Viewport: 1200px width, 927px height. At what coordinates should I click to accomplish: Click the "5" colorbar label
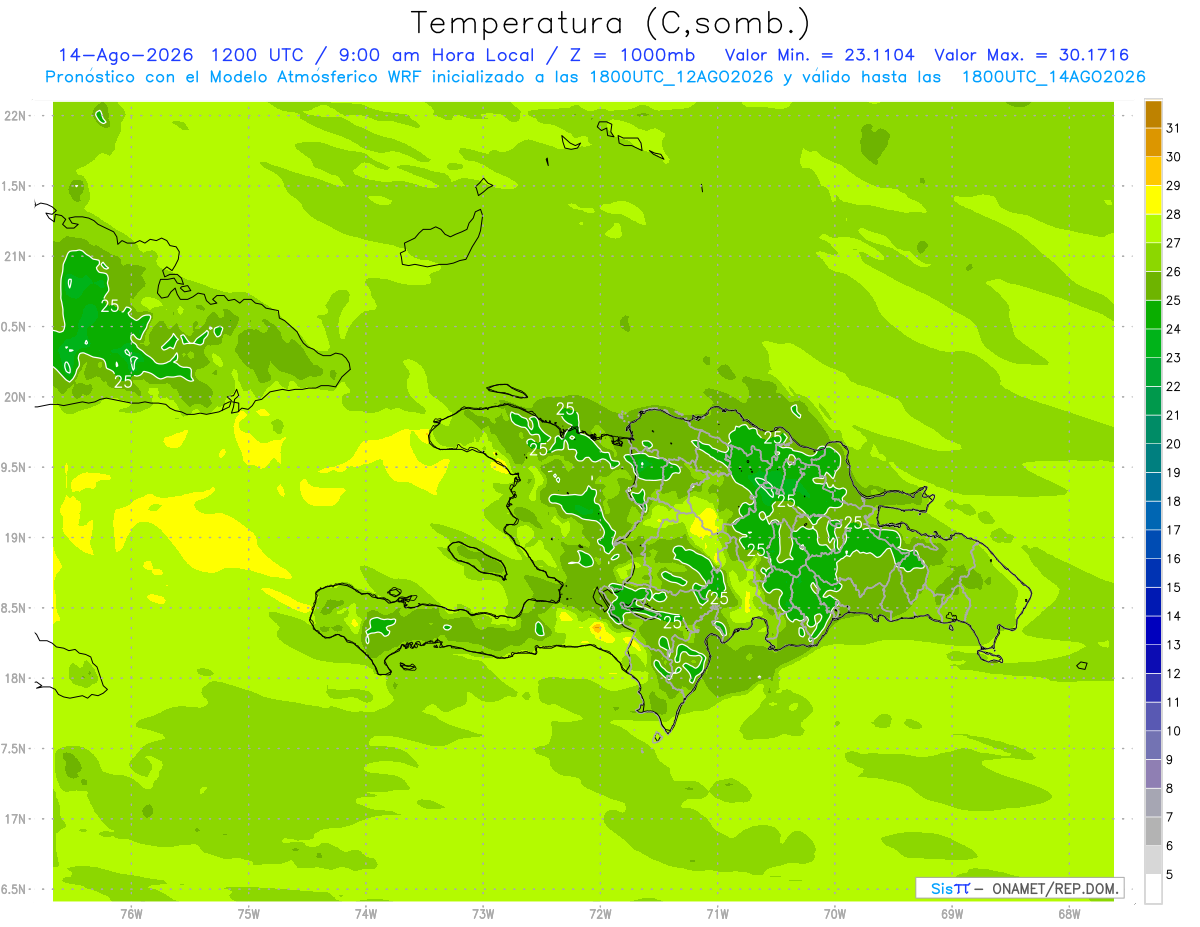1169,874
